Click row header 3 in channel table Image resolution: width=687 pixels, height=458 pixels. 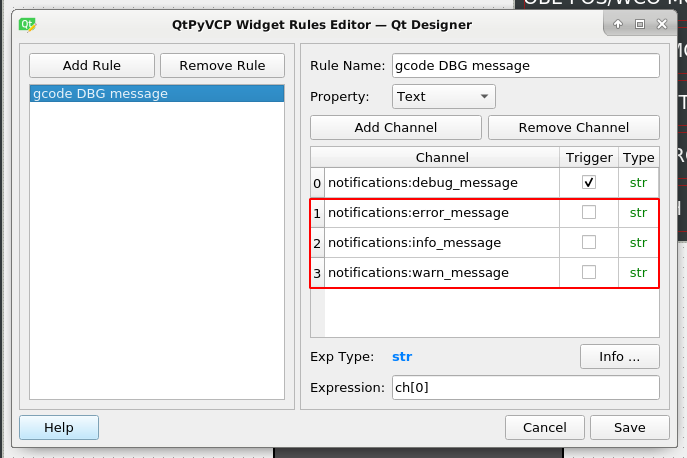coord(317,273)
